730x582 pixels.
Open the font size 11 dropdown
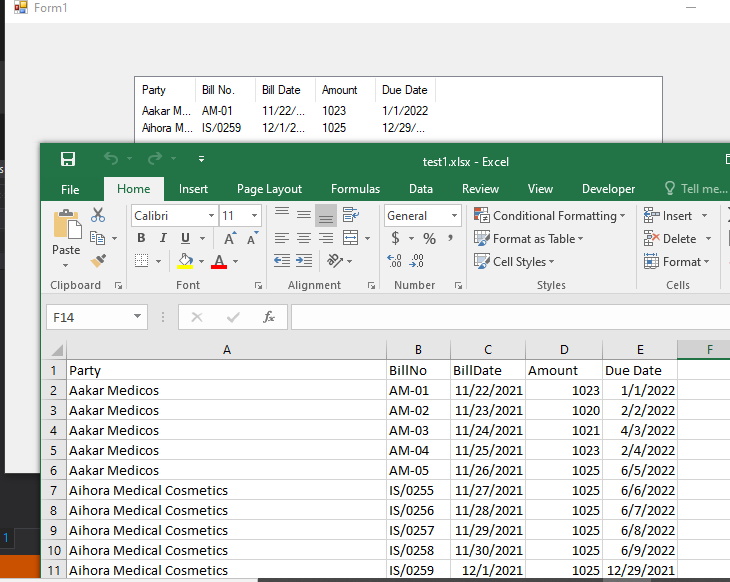pos(254,216)
